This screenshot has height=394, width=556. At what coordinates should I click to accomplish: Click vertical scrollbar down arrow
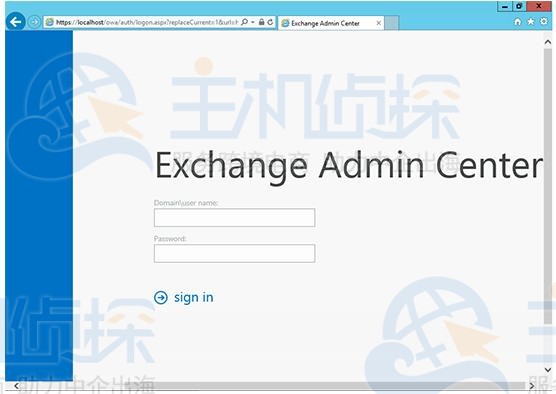pos(548,370)
